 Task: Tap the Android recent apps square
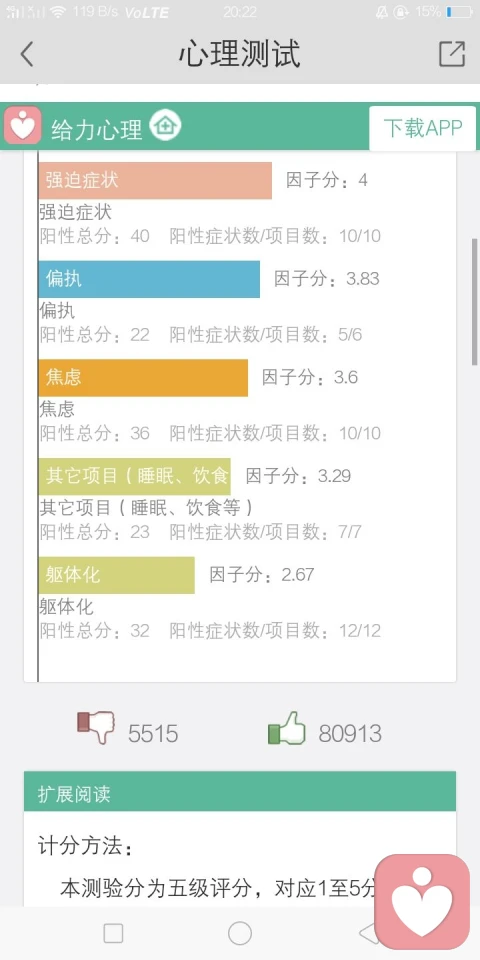pos(113,933)
